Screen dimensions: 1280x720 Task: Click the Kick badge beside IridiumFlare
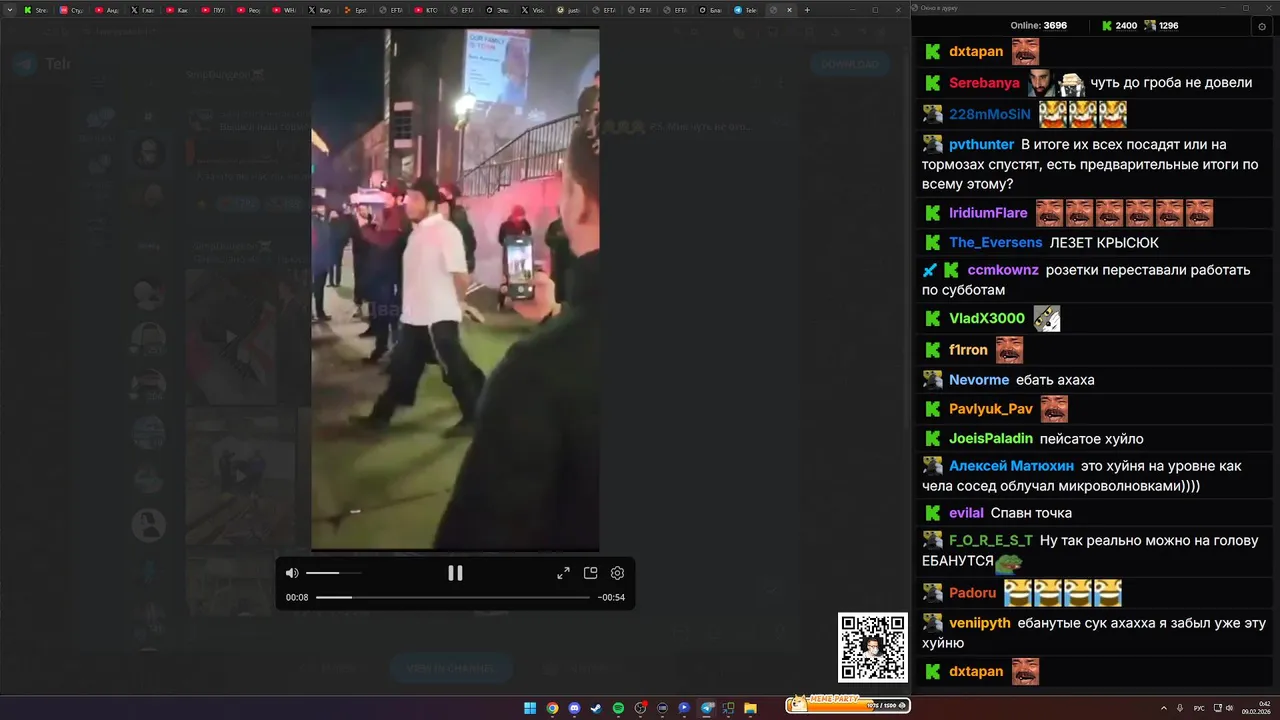coord(932,212)
